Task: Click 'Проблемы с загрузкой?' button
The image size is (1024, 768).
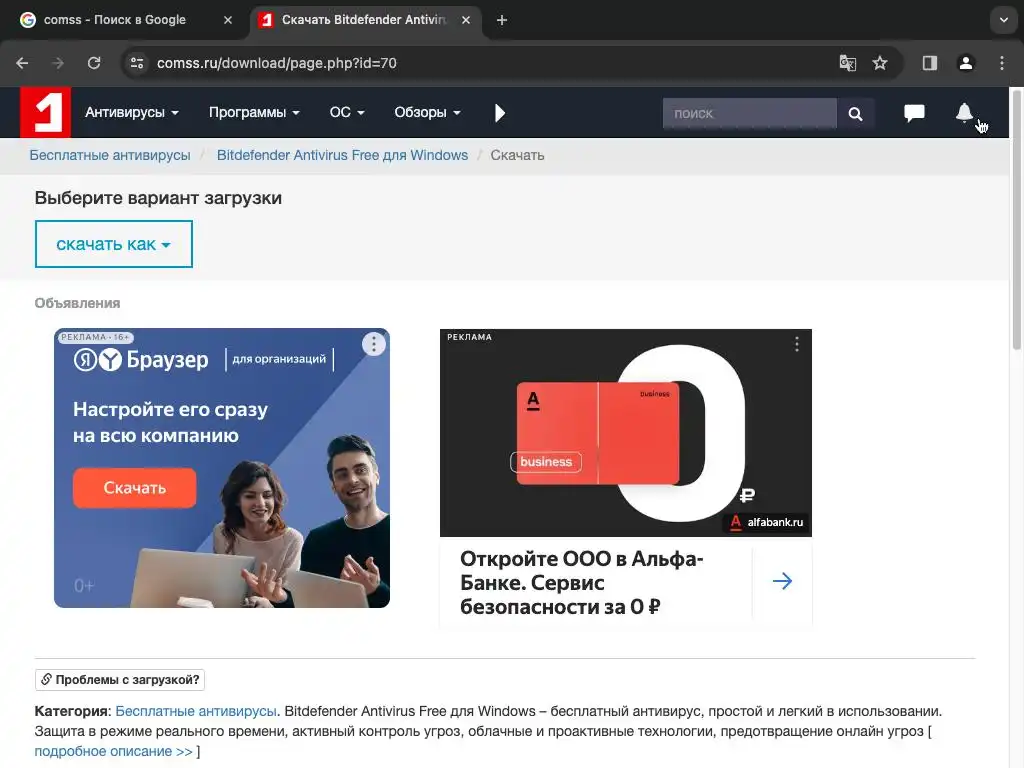Action: [x=120, y=680]
